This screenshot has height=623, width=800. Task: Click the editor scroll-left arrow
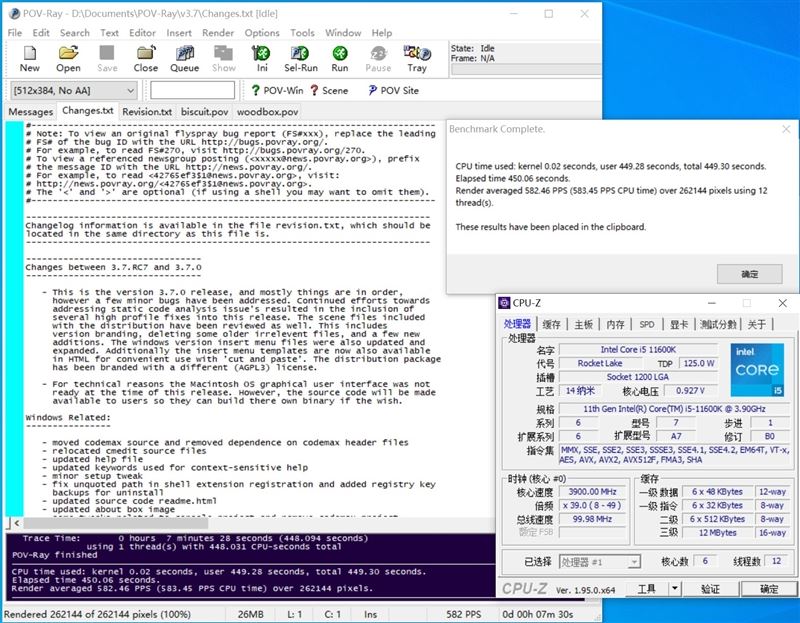17,523
